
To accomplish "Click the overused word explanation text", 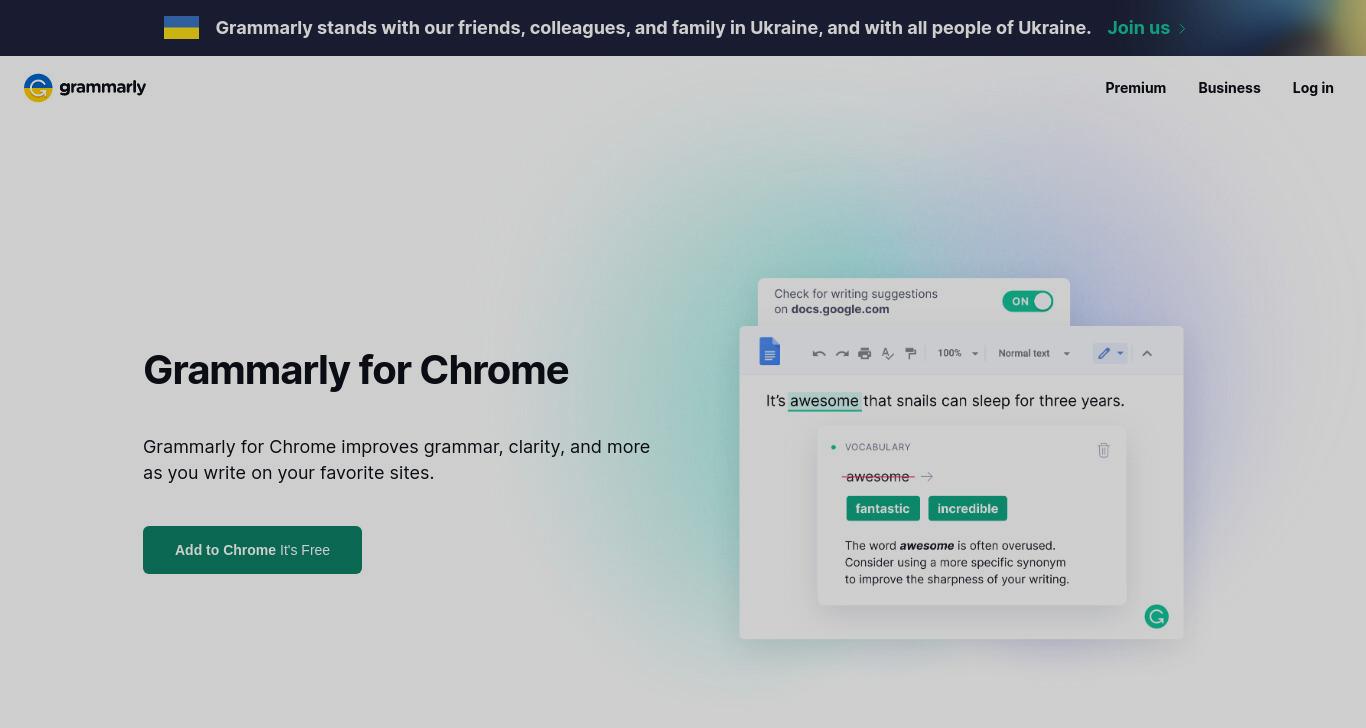I will pyautogui.click(x=957, y=562).
